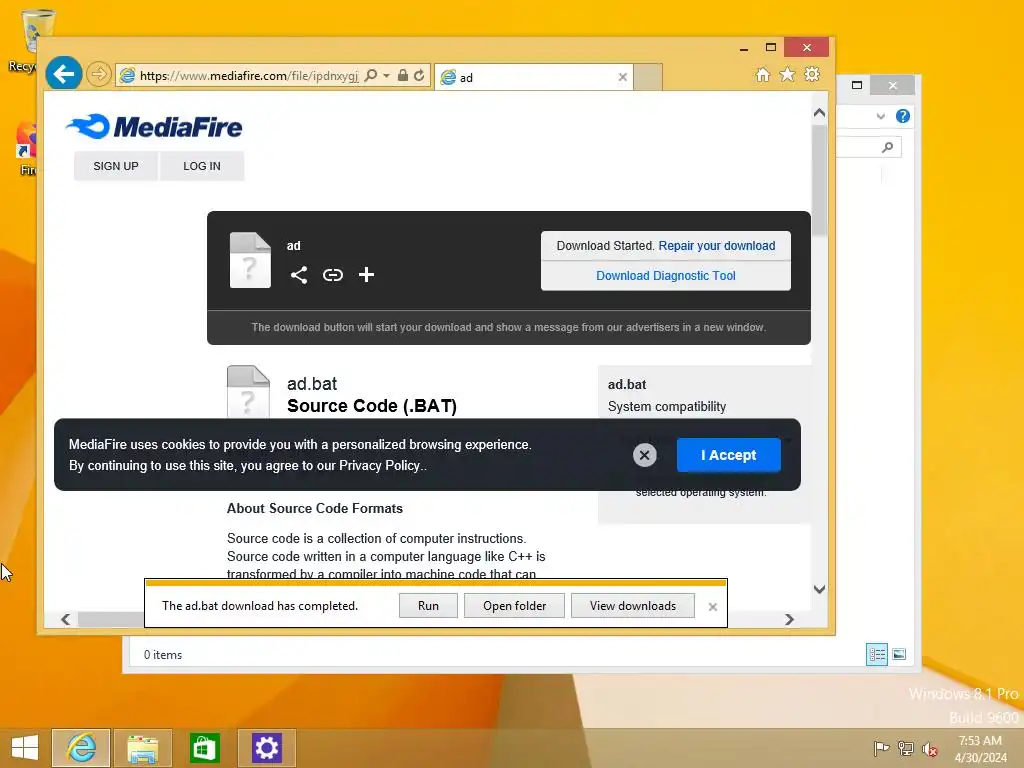The height and width of the screenshot is (768, 1024).
Task: Open the Download Diagnostic Tool link
Action: 665,276
